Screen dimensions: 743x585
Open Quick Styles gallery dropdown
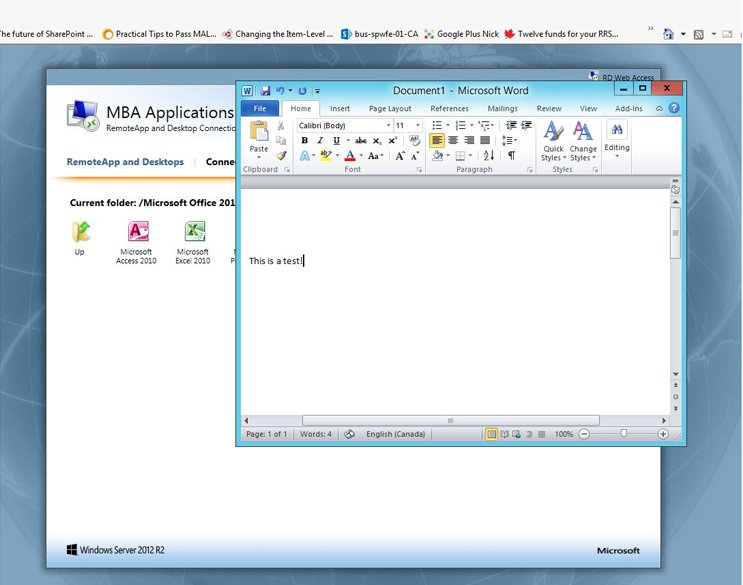(x=553, y=141)
